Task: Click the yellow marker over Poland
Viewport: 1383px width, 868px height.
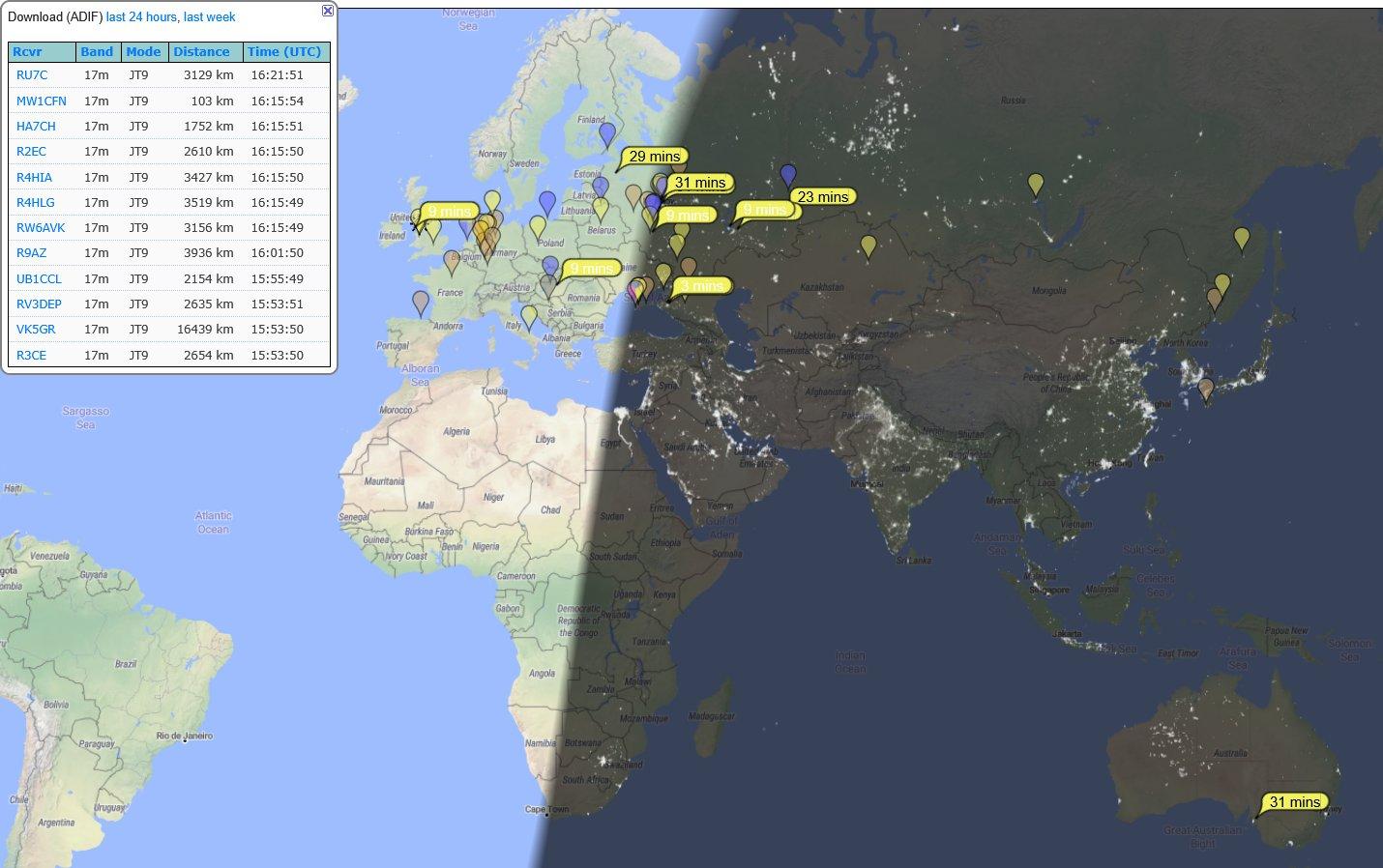Action: (x=538, y=229)
